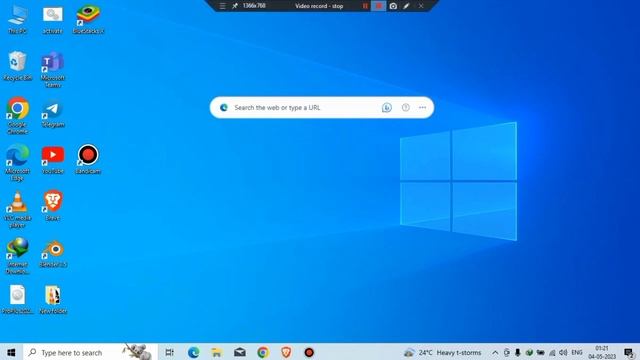
Task: Select the Brave desktop shortcut
Action: [53, 206]
